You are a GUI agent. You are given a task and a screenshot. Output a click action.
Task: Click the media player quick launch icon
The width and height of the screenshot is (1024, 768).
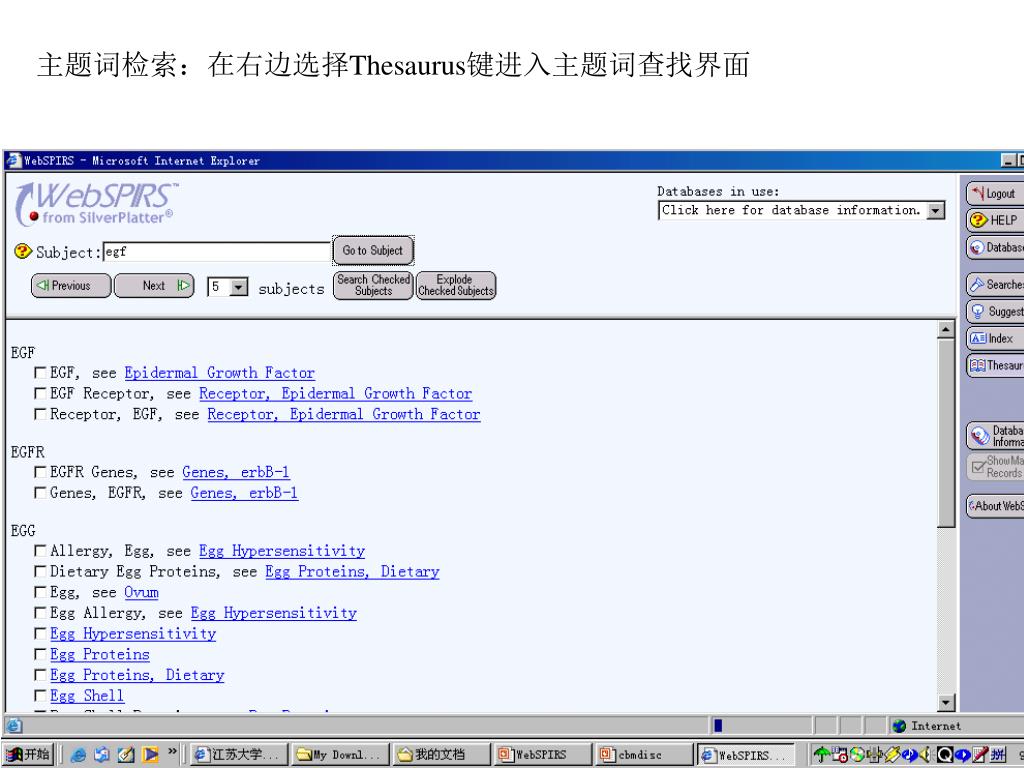pos(150,755)
